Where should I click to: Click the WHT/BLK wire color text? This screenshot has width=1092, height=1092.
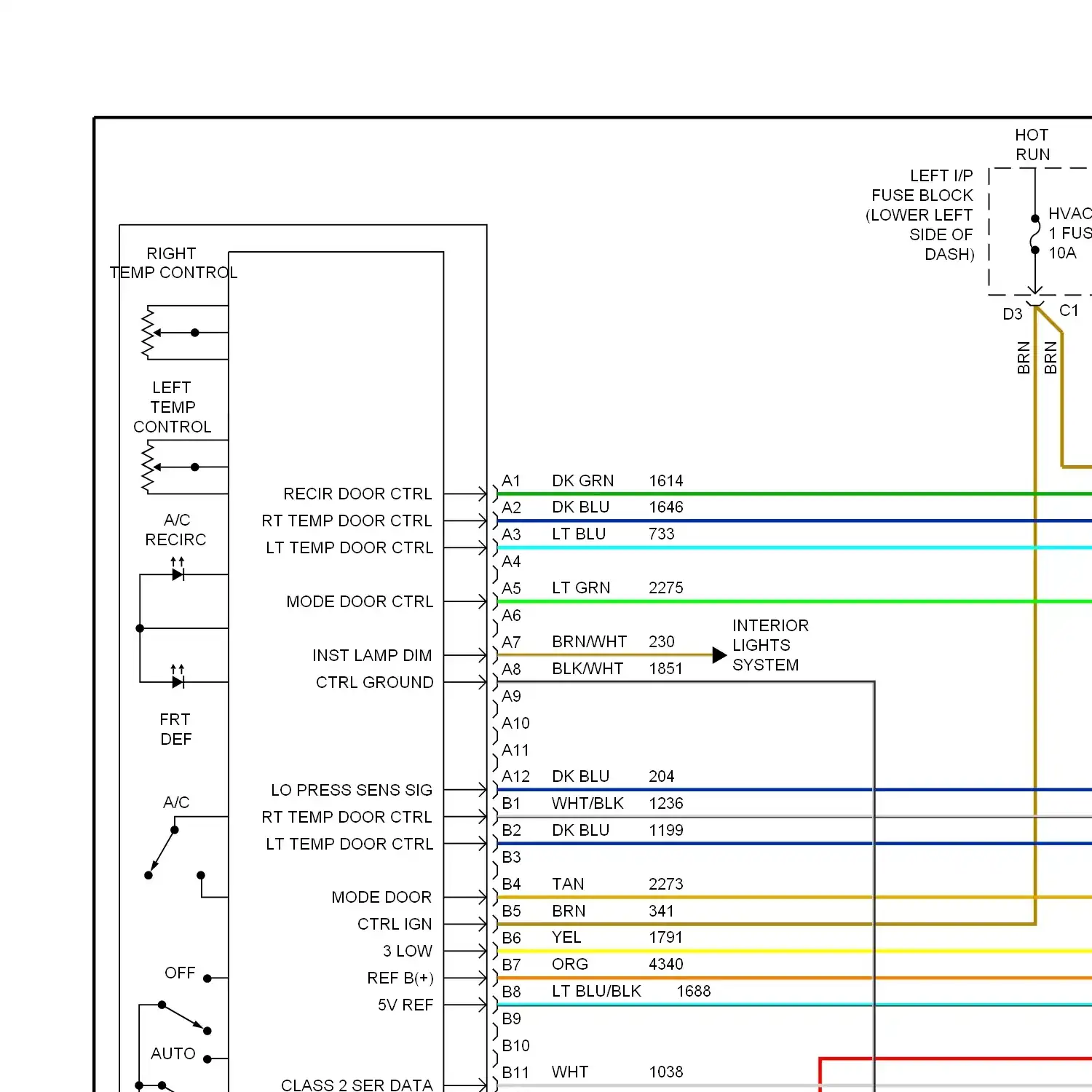click(587, 803)
